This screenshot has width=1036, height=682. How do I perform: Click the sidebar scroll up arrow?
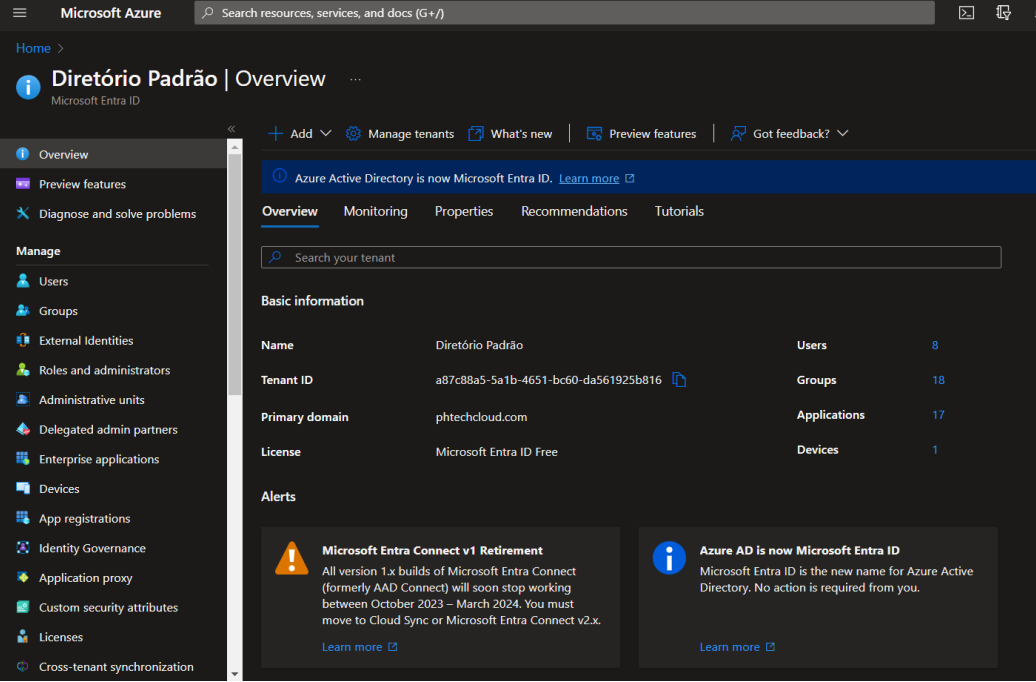235,147
